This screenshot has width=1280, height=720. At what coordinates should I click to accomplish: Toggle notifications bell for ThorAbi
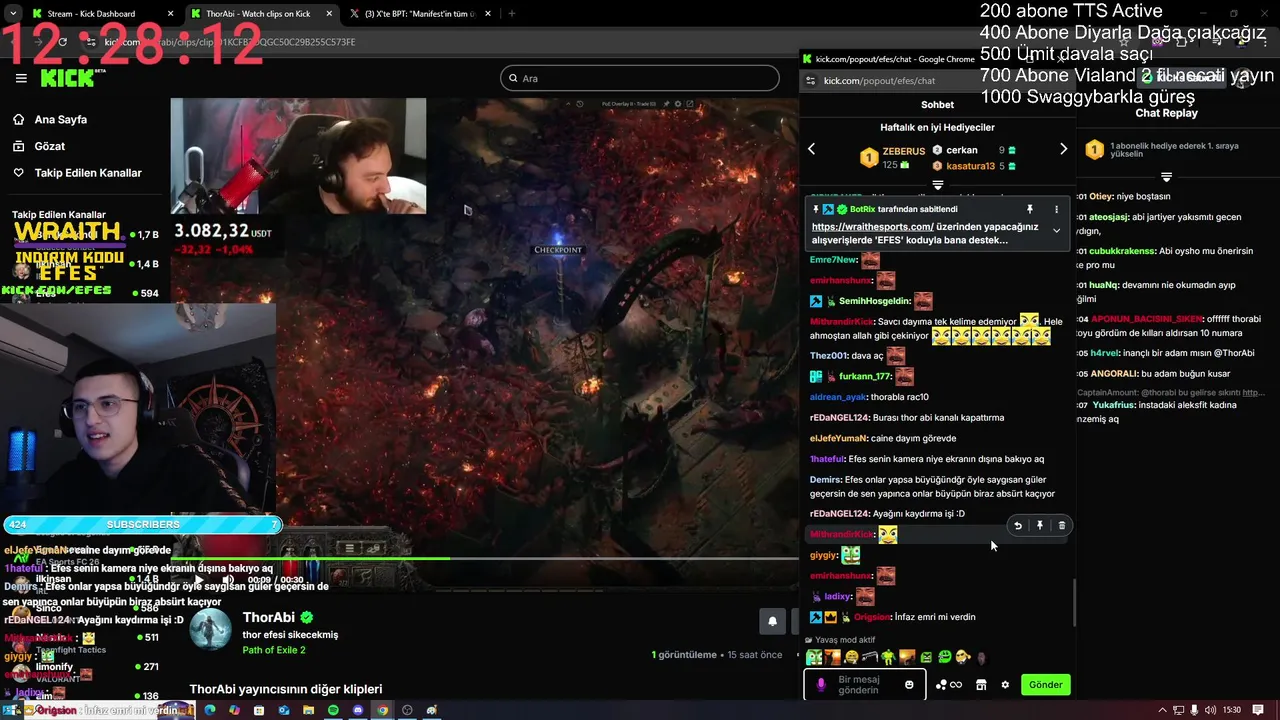(772, 621)
